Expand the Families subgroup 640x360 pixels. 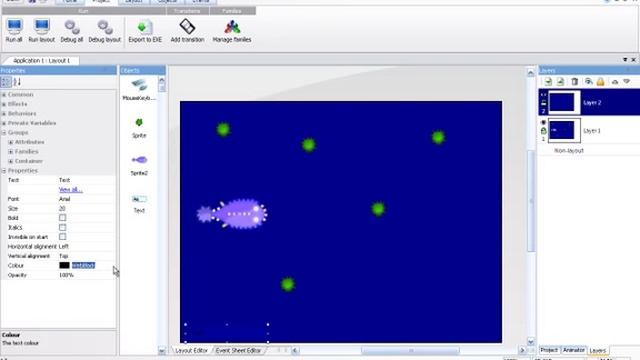click(x=11, y=151)
